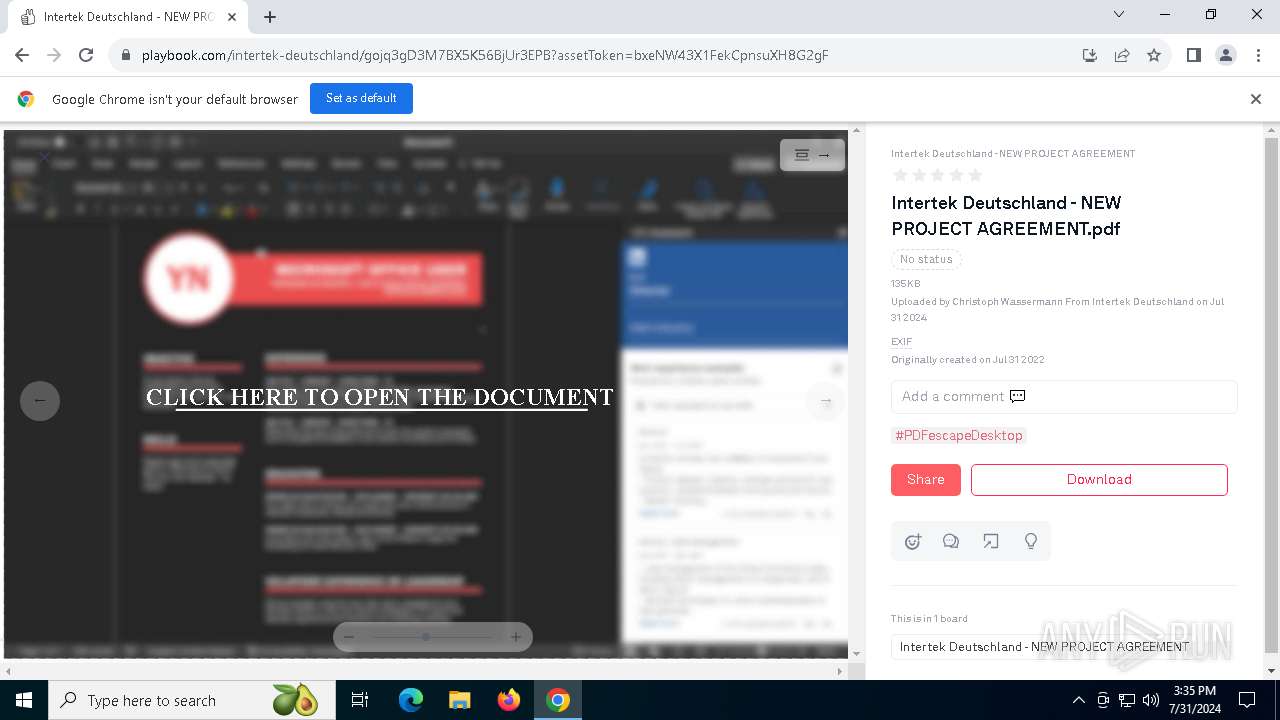Viewport: 1280px width, 720px height.
Task: Go to previous asset with left arrow
Action: [40, 401]
